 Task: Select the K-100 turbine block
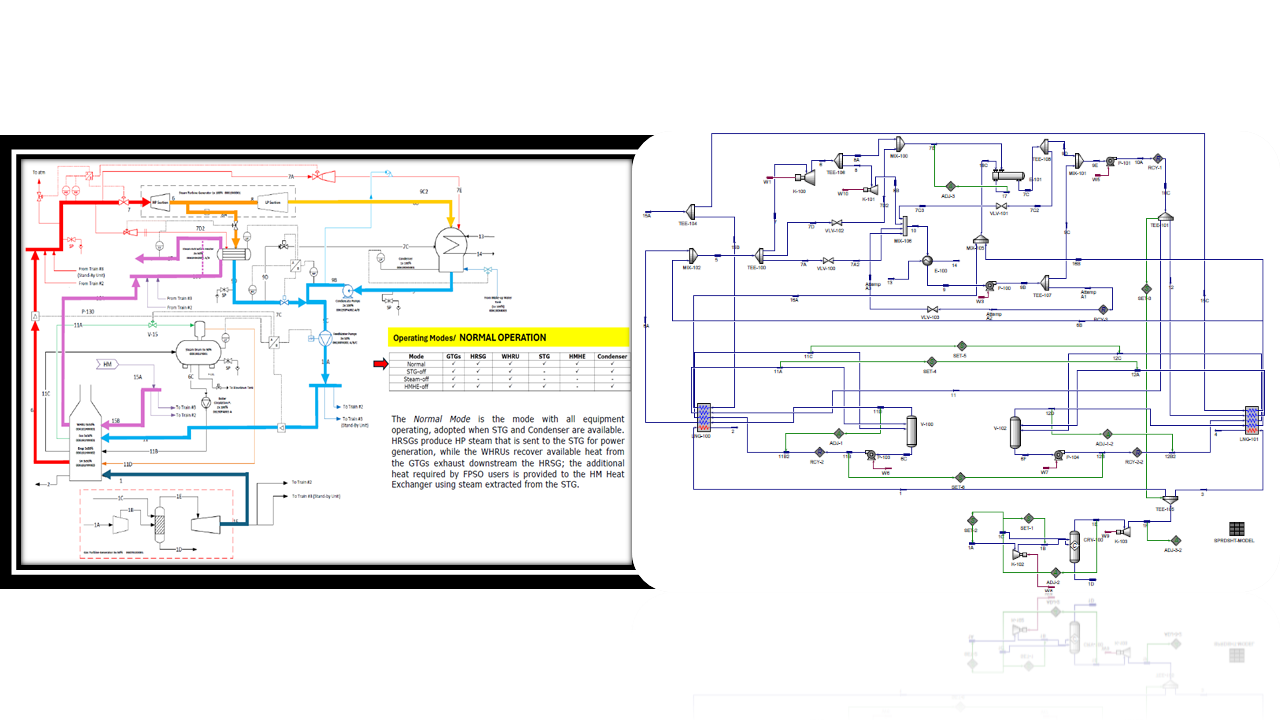pyautogui.click(x=807, y=178)
